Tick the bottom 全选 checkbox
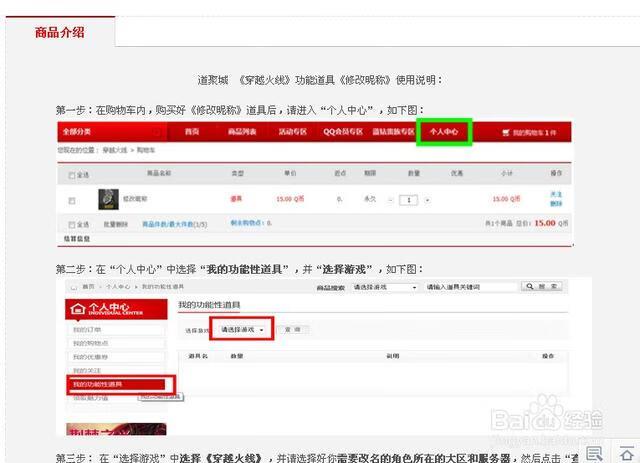 71,224
